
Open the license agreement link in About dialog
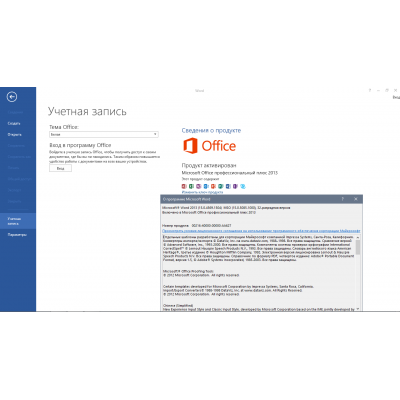tap(261, 231)
